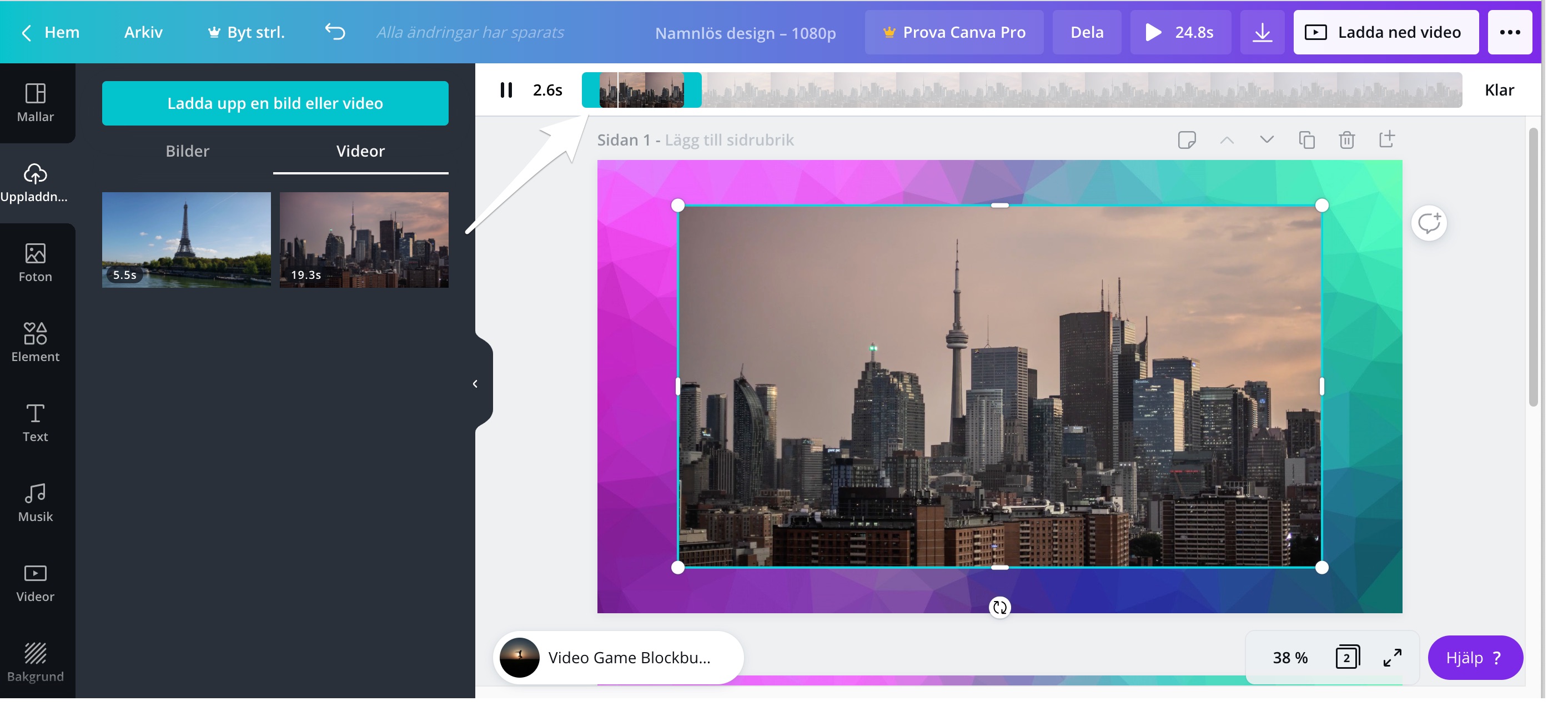This screenshot has width=1568, height=721.
Task: Click the Ladda ned video button
Action: point(1385,32)
